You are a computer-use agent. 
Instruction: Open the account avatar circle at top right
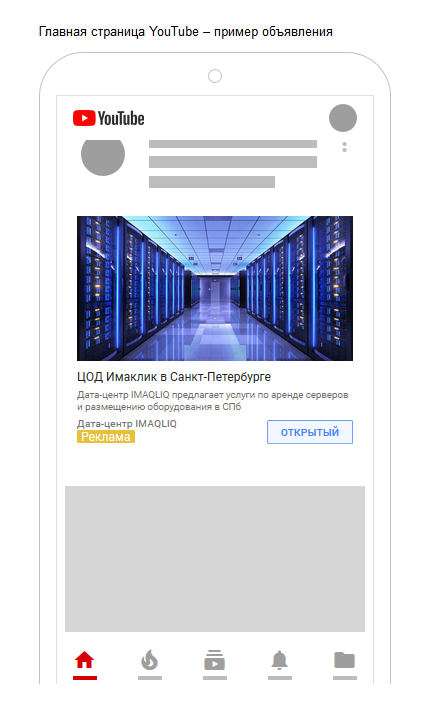(343, 118)
